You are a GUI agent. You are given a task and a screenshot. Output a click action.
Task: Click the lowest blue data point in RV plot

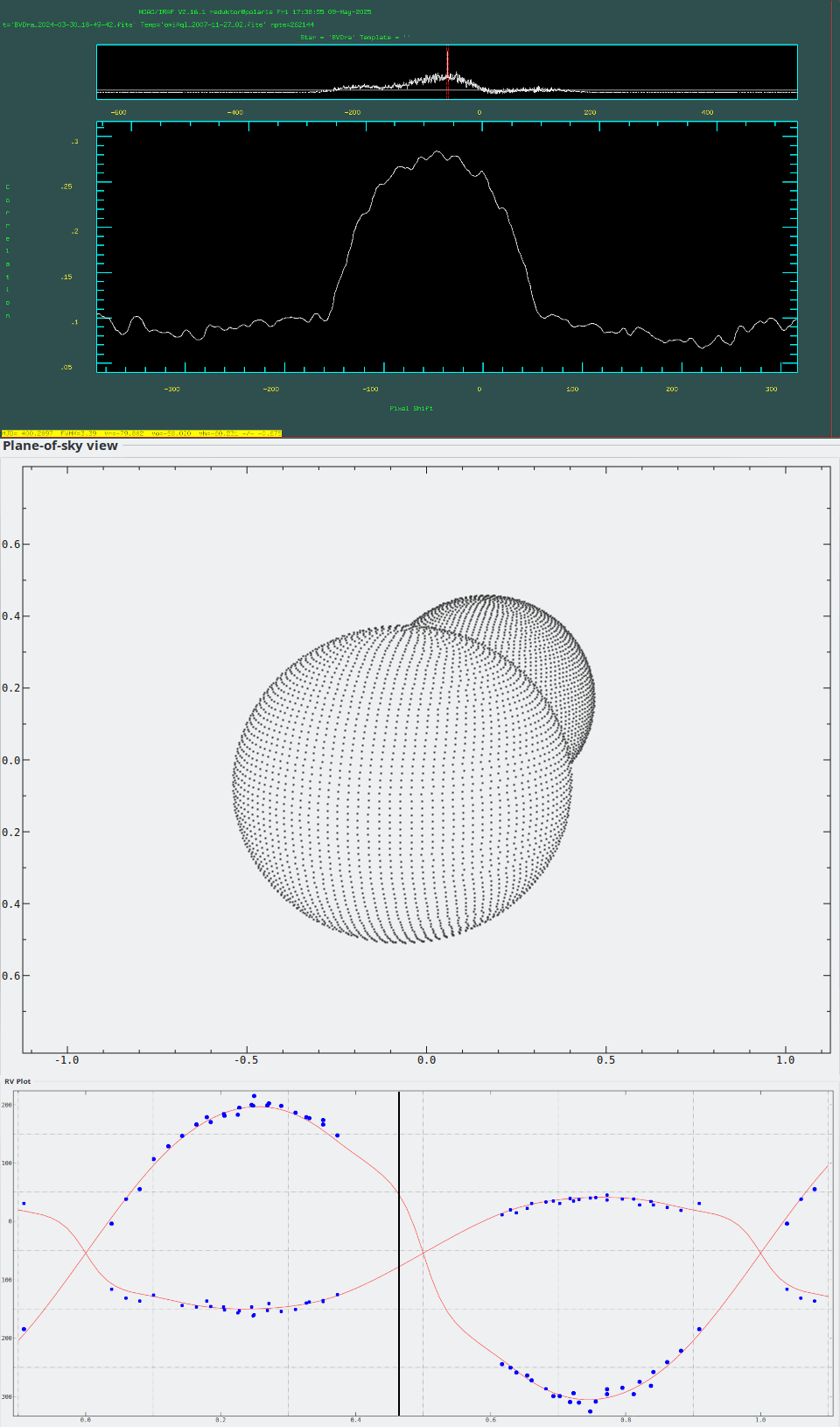pos(591,1411)
